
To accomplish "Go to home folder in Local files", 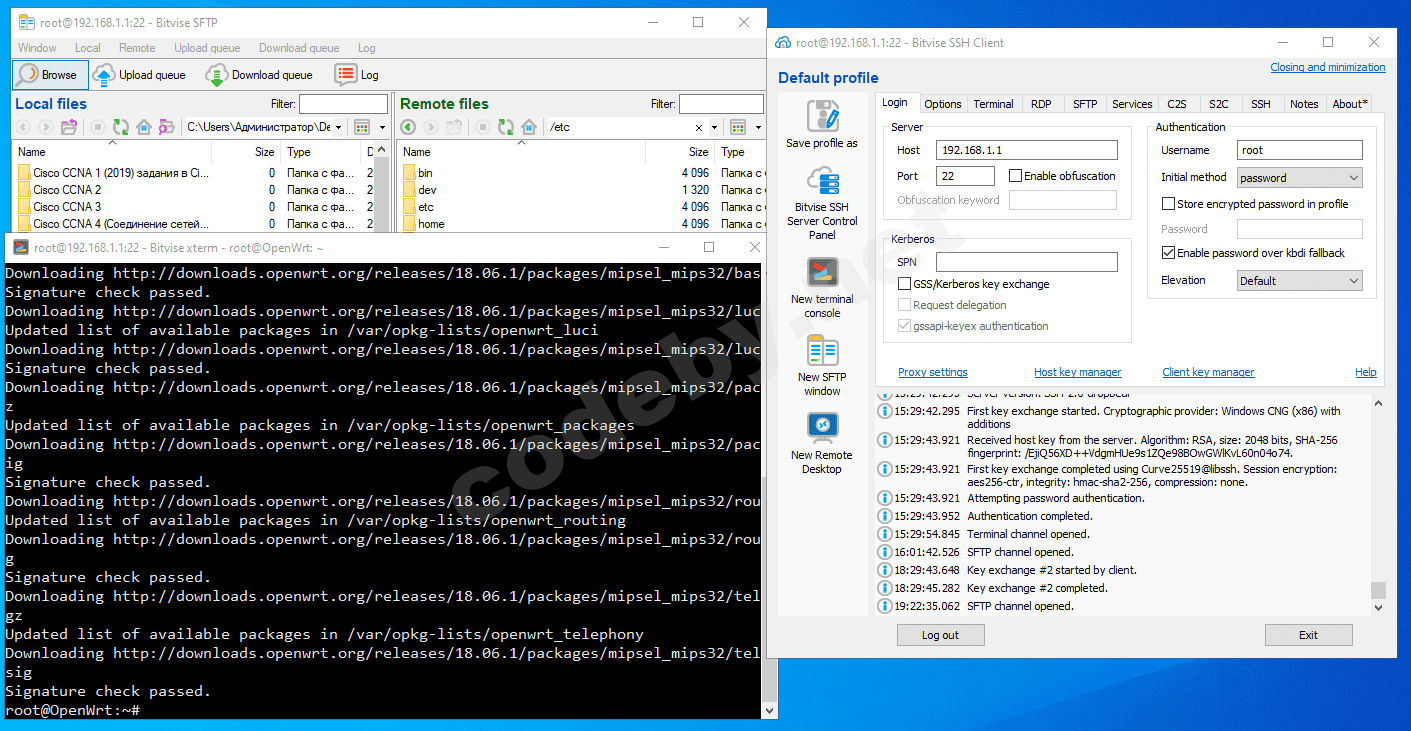I will click(144, 127).
